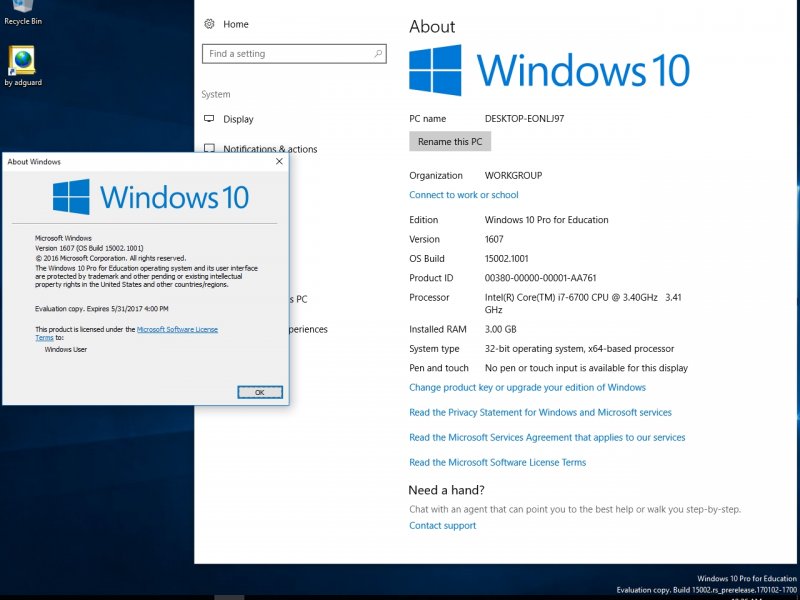Image resolution: width=800 pixels, height=600 pixels.
Task: Click the Windows logo in About Windows dialog
Action: coord(71,196)
